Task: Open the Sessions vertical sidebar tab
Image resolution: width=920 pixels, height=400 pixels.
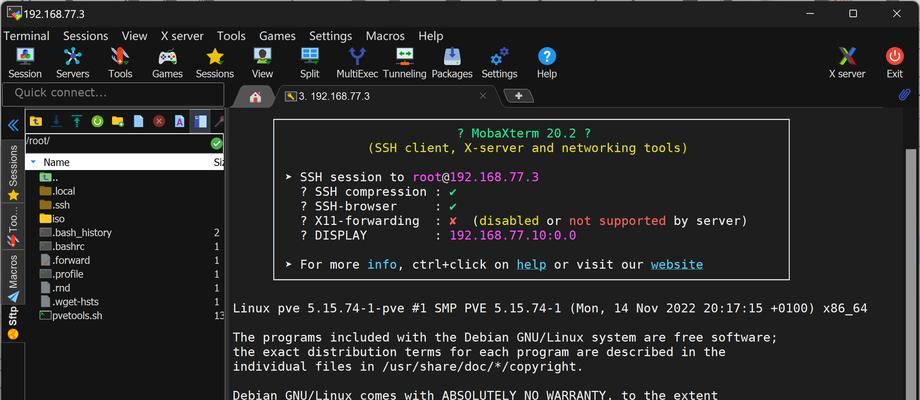Action: [13, 172]
